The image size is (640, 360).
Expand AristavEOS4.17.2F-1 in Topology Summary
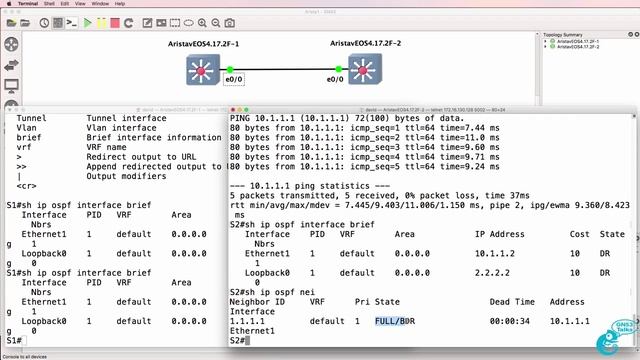[x=546, y=41]
